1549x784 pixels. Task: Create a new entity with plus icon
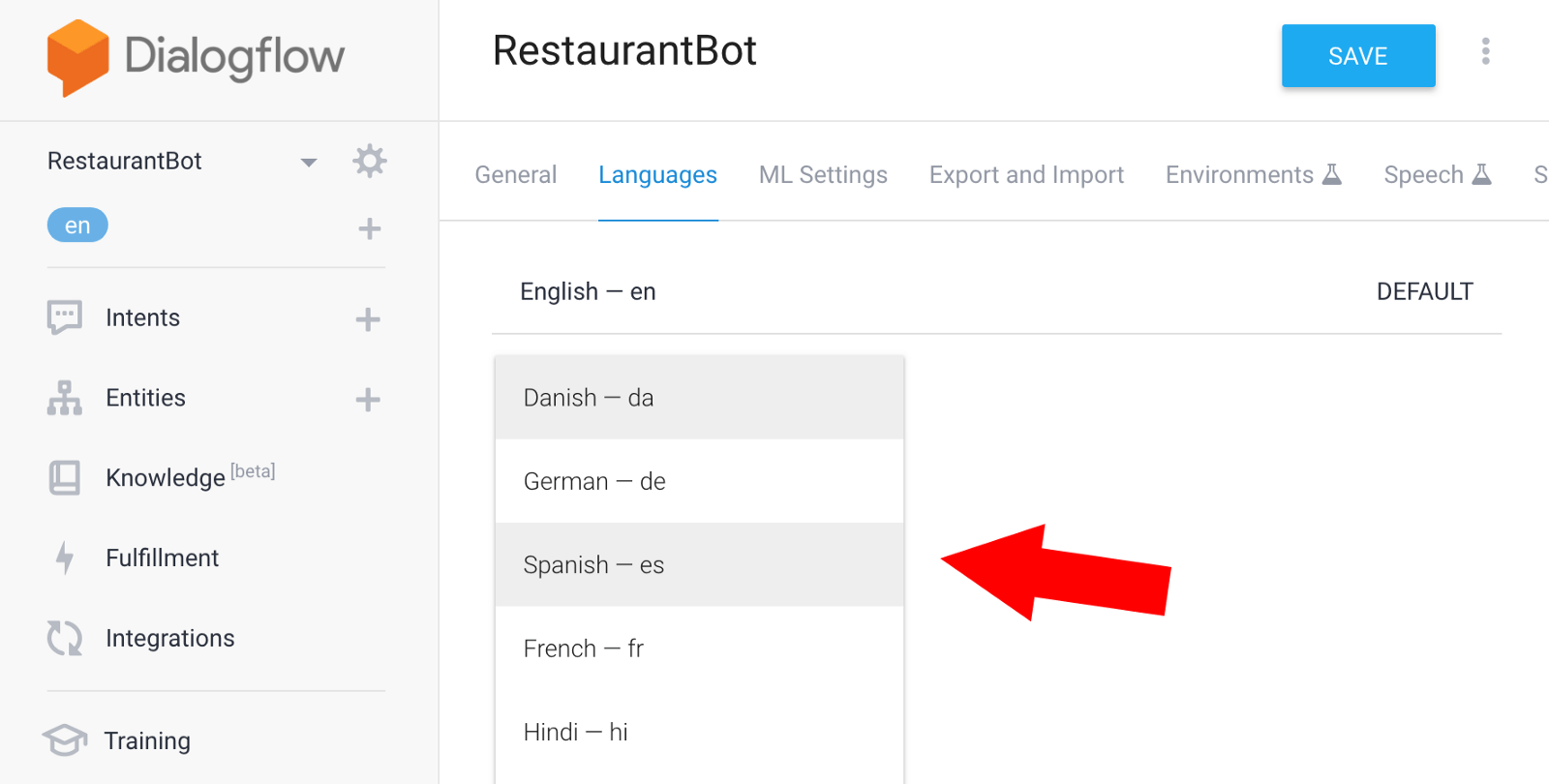pos(368,400)
